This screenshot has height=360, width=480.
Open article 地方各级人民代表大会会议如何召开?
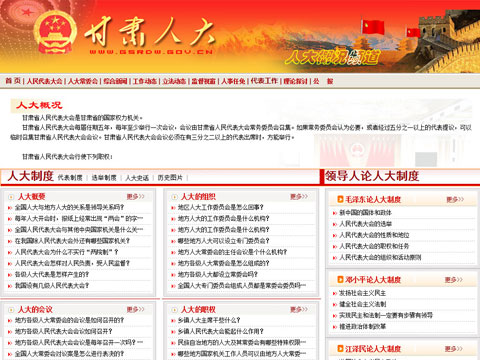click(64, 332)
